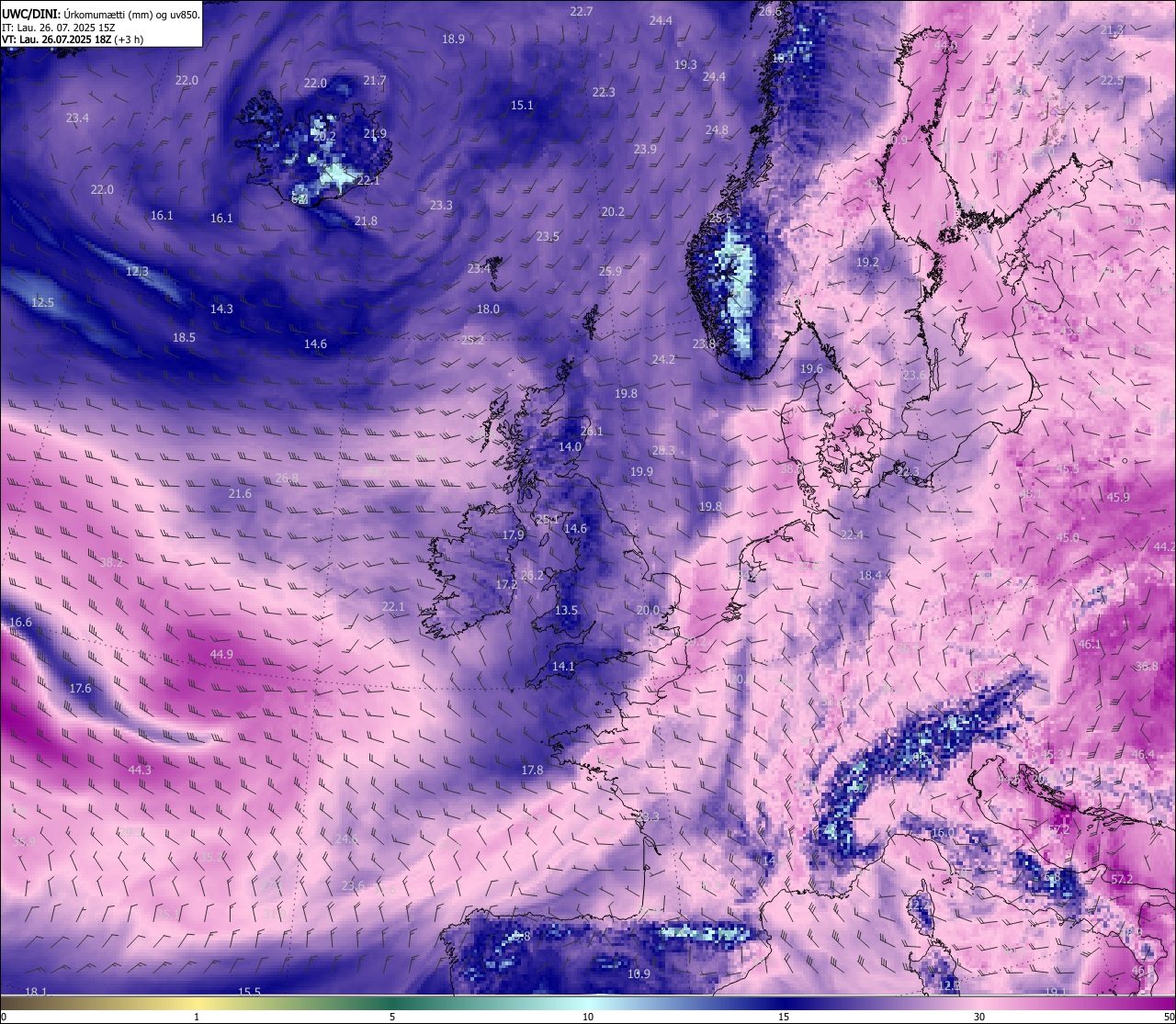1176x1024 pixels.
Task: Click the 24.8 value off Norwegian coast
Action: [717, 129]
